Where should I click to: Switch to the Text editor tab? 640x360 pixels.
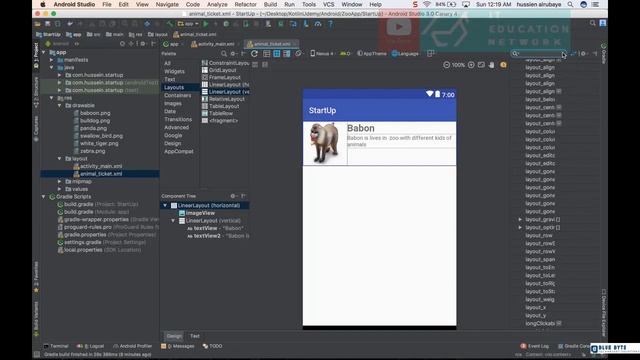195,336
